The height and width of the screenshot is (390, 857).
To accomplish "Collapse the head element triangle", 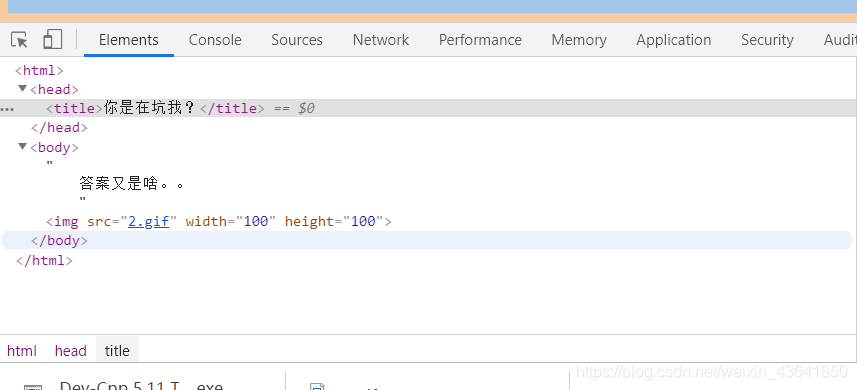I will [22, 88].
